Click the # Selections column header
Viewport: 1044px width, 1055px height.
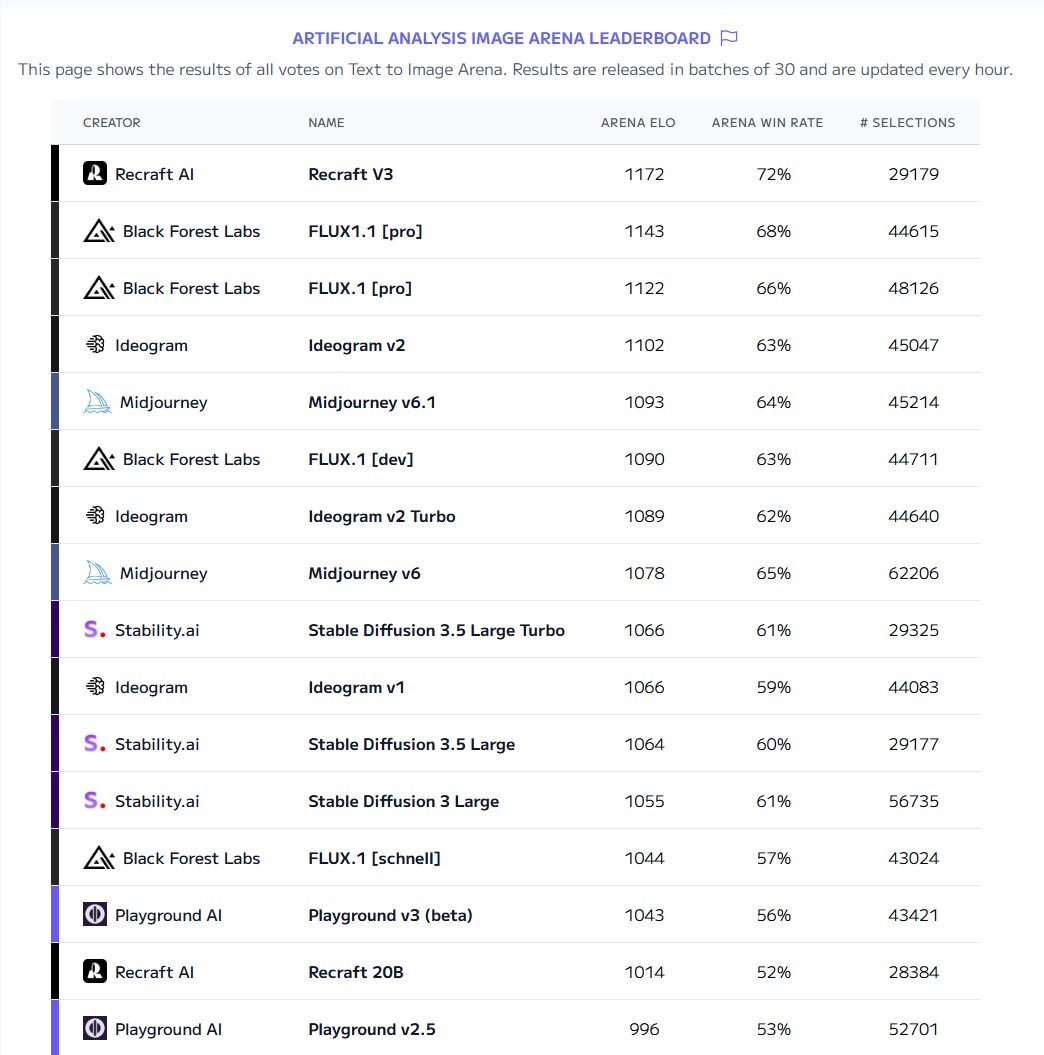pos(907,123)
